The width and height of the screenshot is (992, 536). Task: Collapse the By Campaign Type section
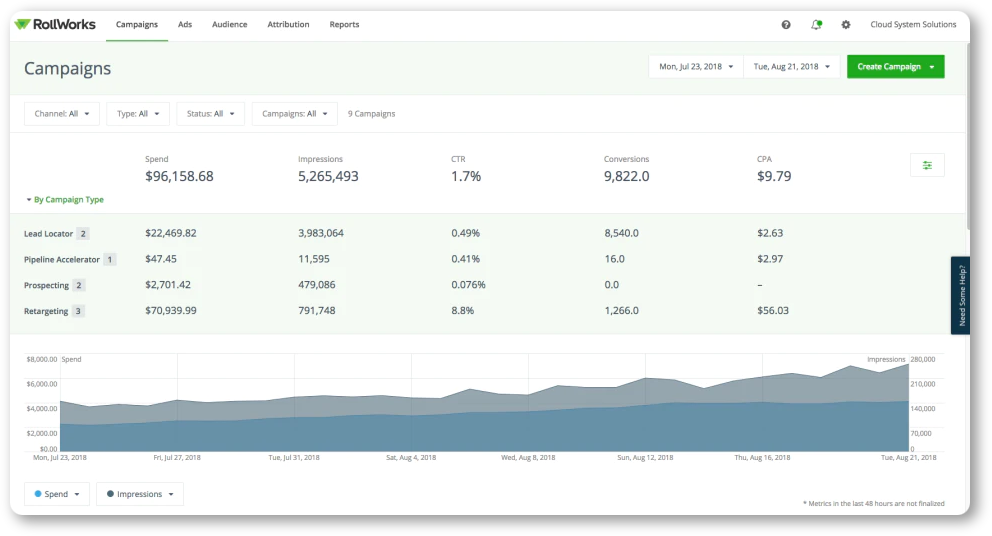click(x=65, y=199)
